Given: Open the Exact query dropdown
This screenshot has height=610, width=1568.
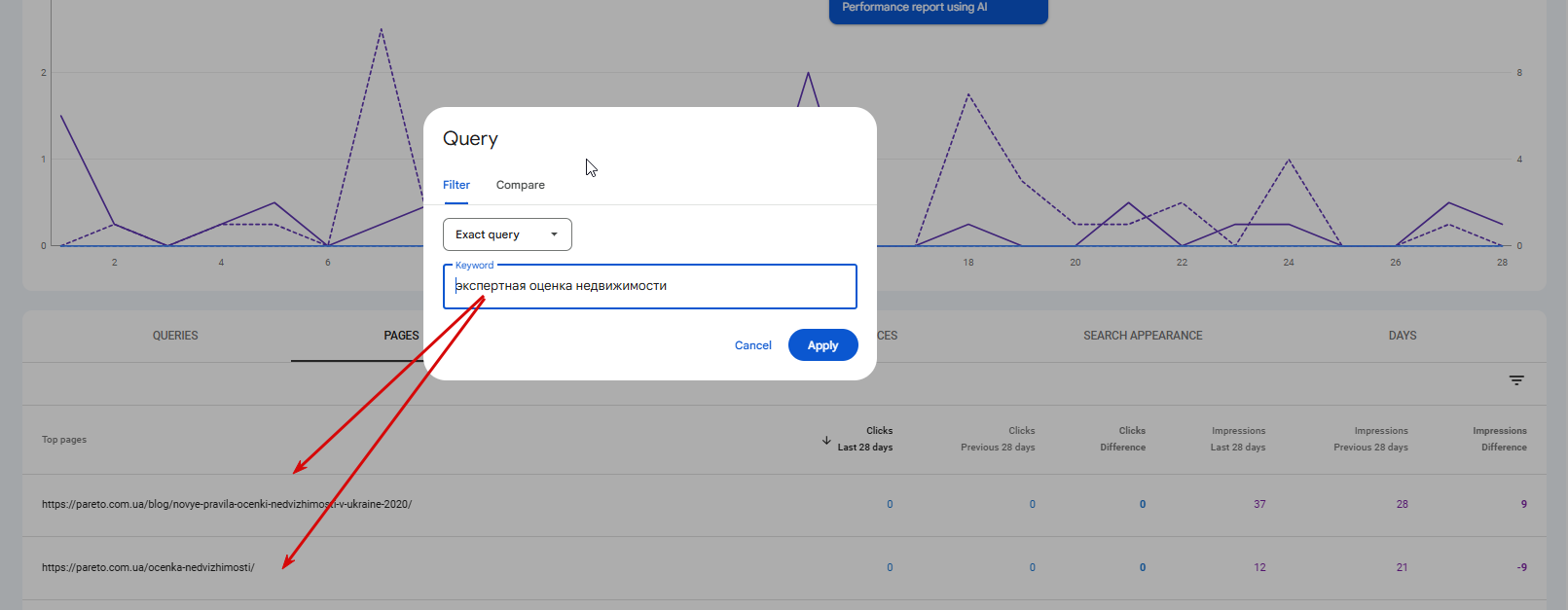Looking at the screenshot, I should (507, 234).
